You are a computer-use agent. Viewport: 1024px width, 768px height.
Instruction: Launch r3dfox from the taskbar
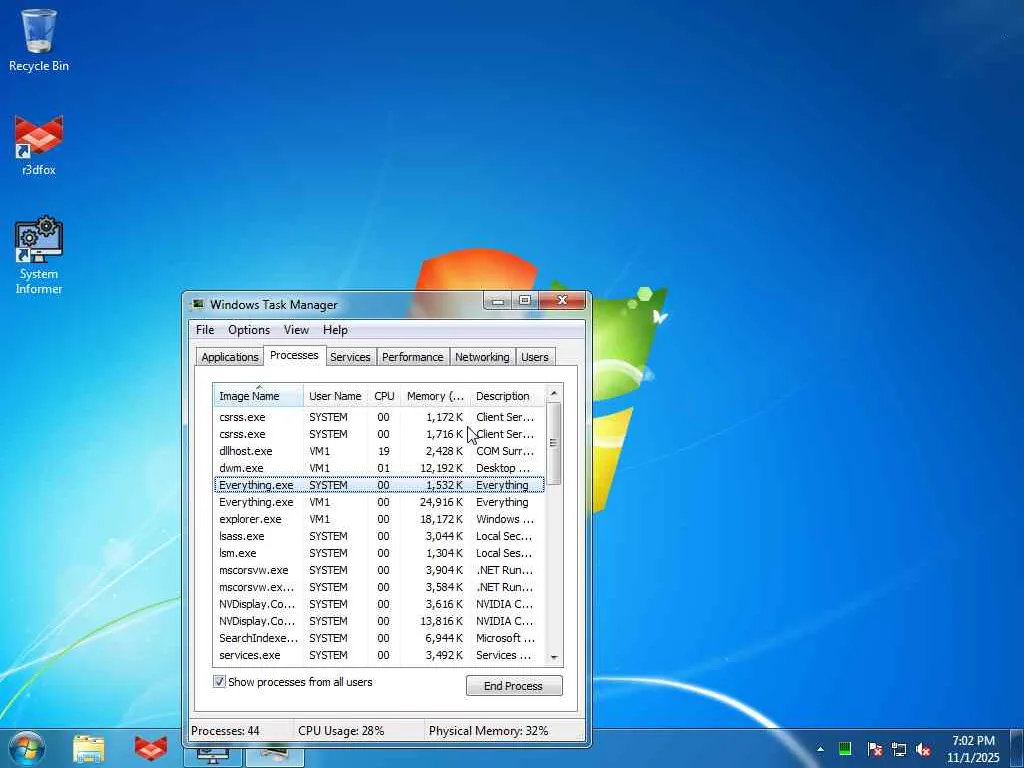151,748
